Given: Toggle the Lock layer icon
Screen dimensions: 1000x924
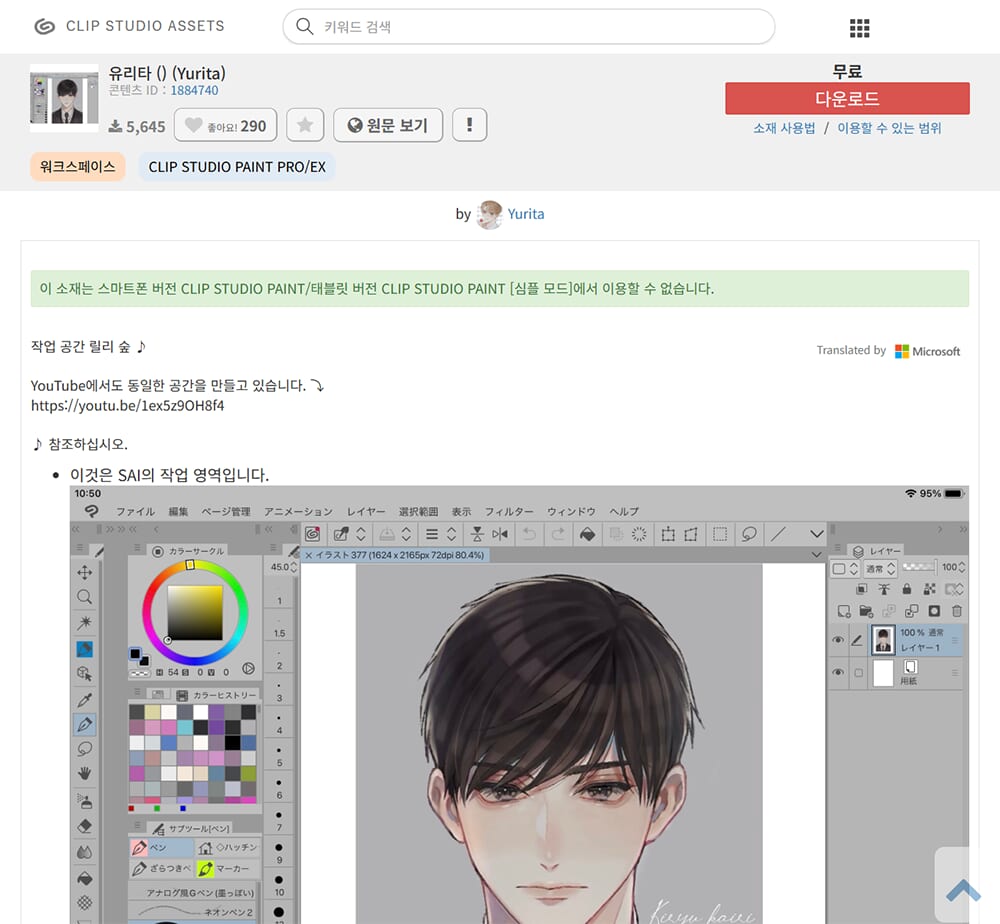Looking at the screenshot, I should pyautogui.click(x=907, y=589).
